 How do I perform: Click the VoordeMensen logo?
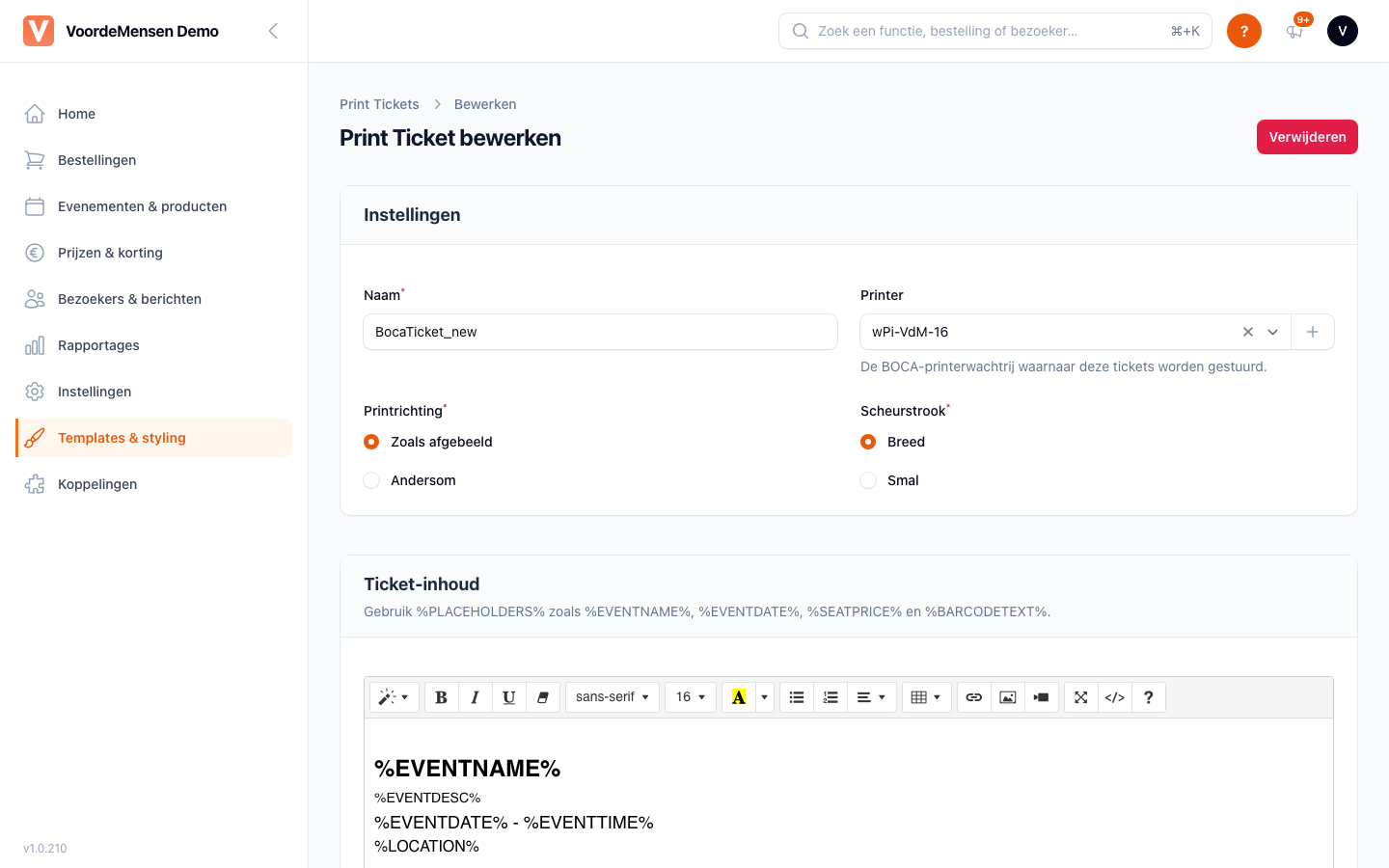[39, 31]
